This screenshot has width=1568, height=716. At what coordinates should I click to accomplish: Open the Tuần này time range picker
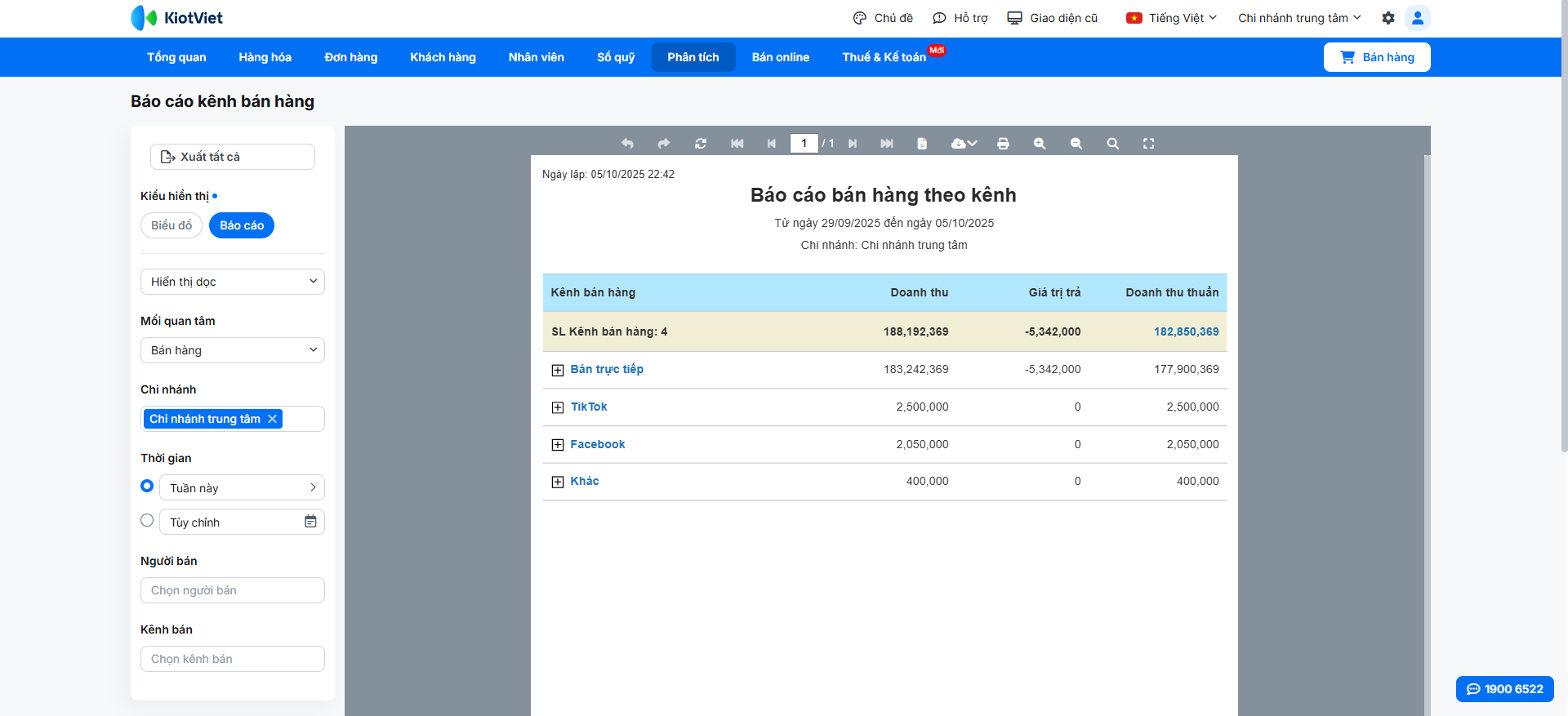click(x=243, y=487)
